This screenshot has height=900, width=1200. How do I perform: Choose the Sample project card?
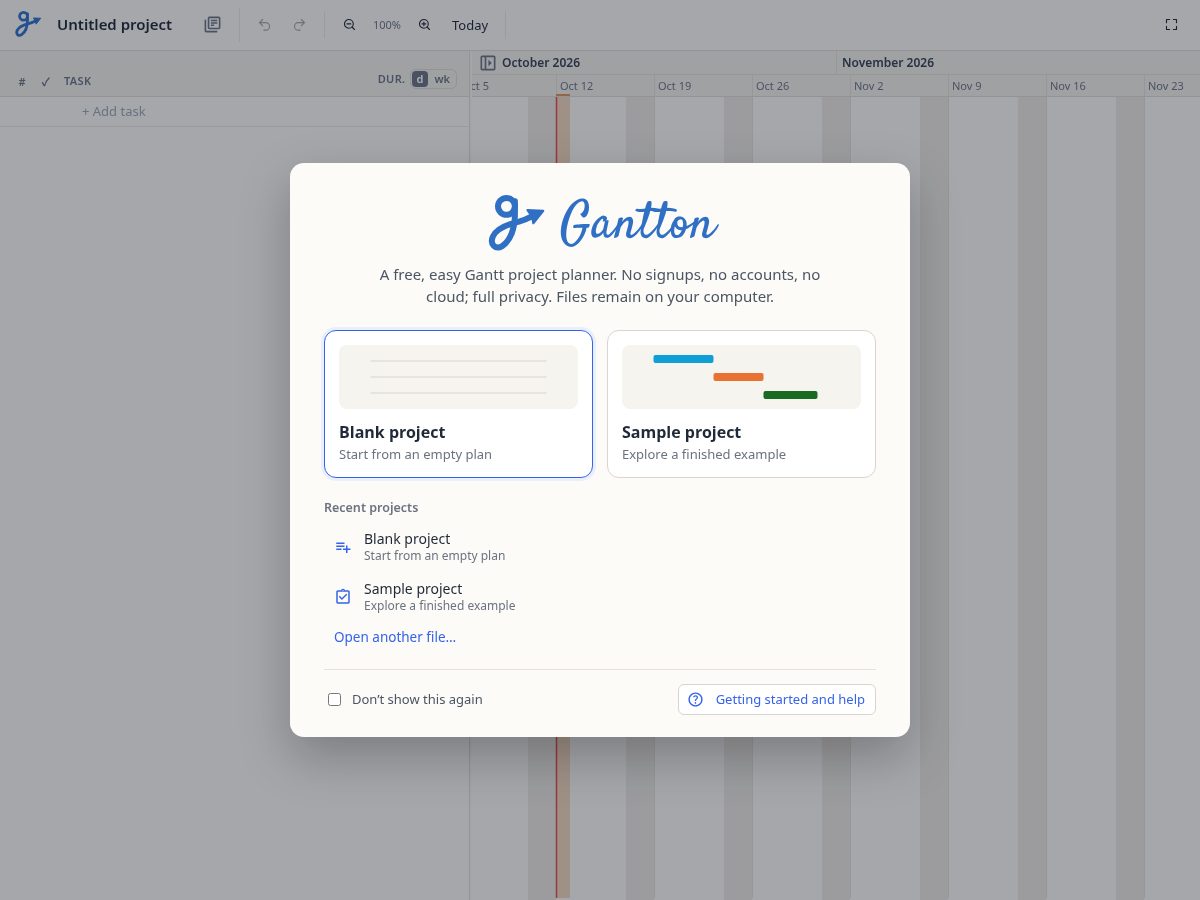(741, 404)
